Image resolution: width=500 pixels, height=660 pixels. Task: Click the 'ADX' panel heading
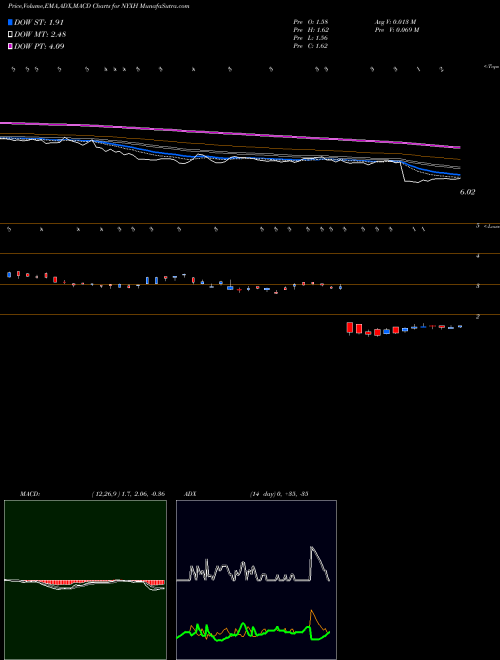190,494
